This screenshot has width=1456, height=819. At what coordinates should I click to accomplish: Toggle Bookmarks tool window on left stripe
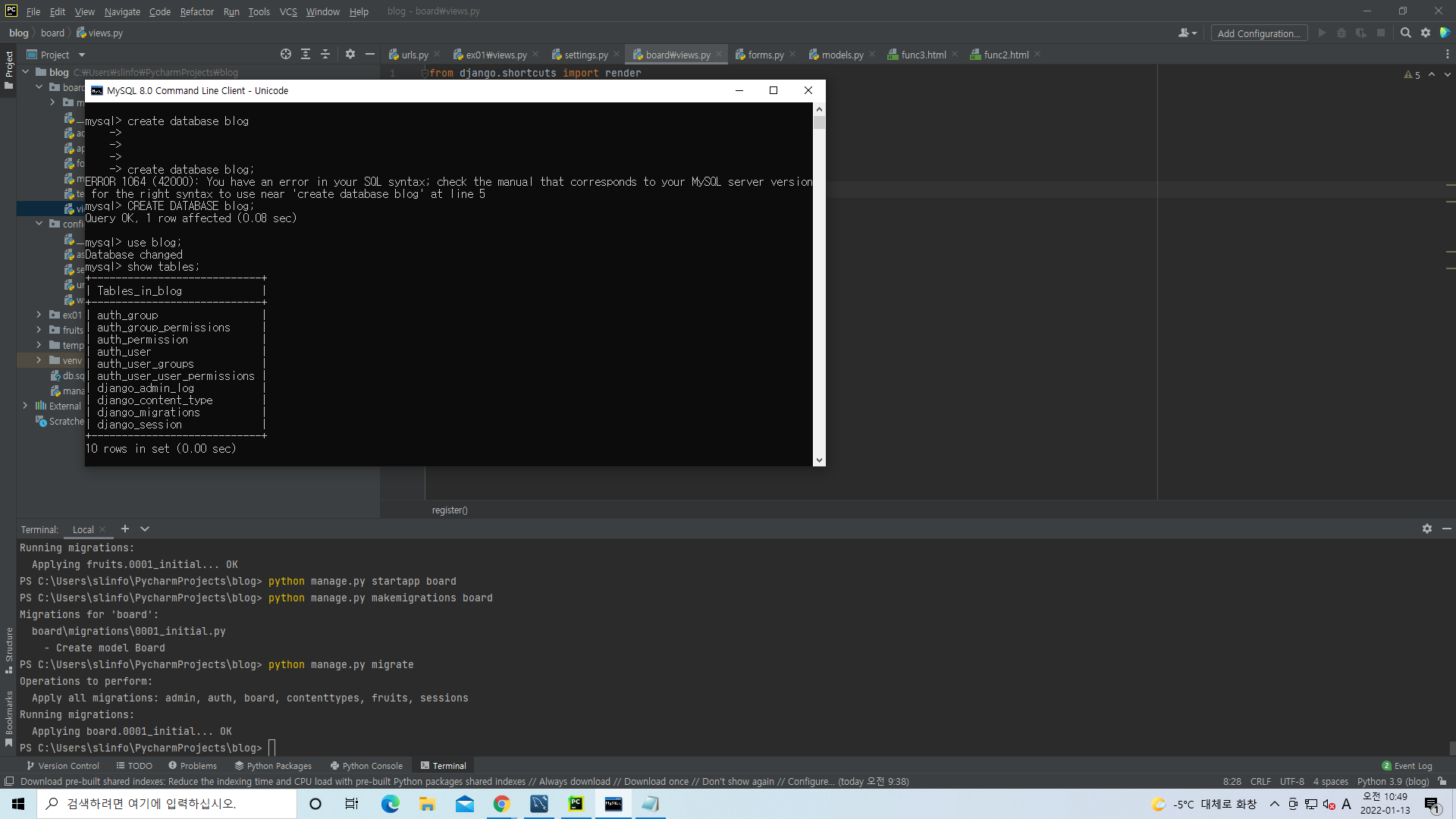click(9, 717)
